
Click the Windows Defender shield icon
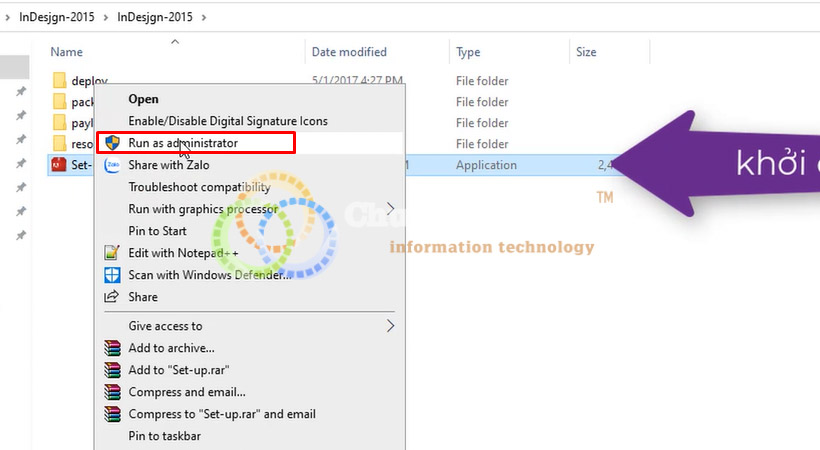112,275
